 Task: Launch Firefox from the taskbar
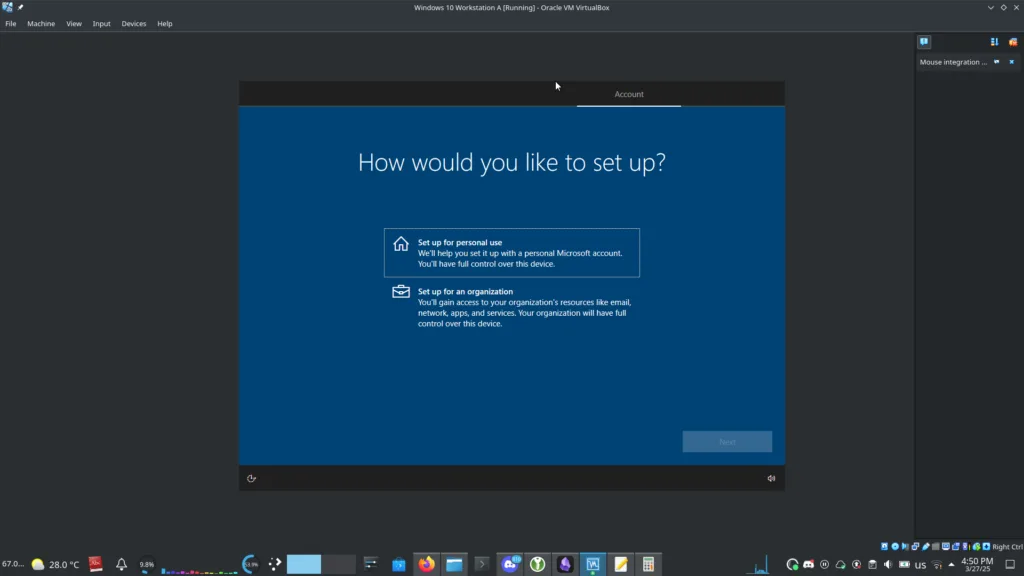(x=426, y=564)
